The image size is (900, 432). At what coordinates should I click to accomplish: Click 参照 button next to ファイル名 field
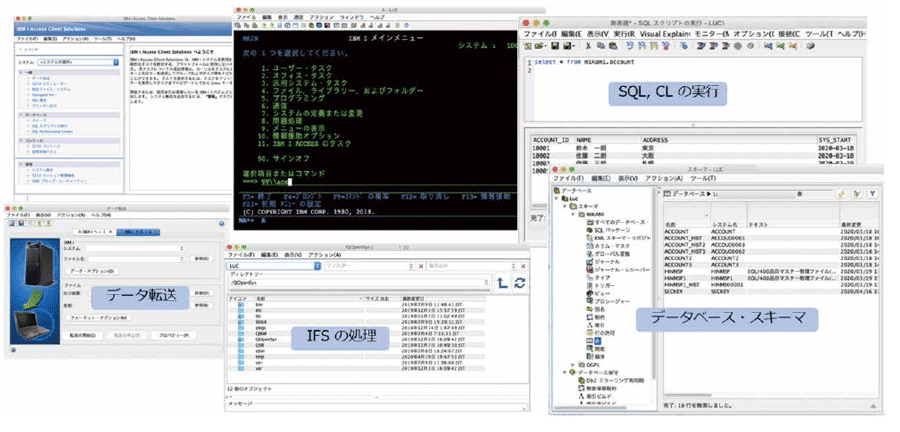(200, 259)
